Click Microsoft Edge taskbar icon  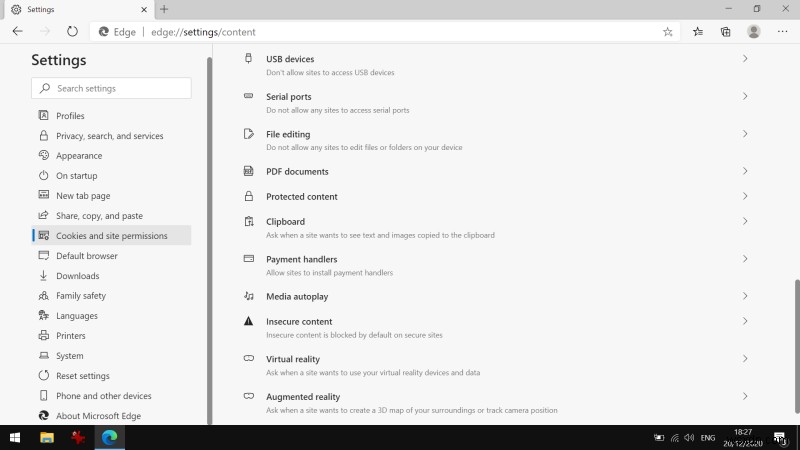[x=109, y=438]
